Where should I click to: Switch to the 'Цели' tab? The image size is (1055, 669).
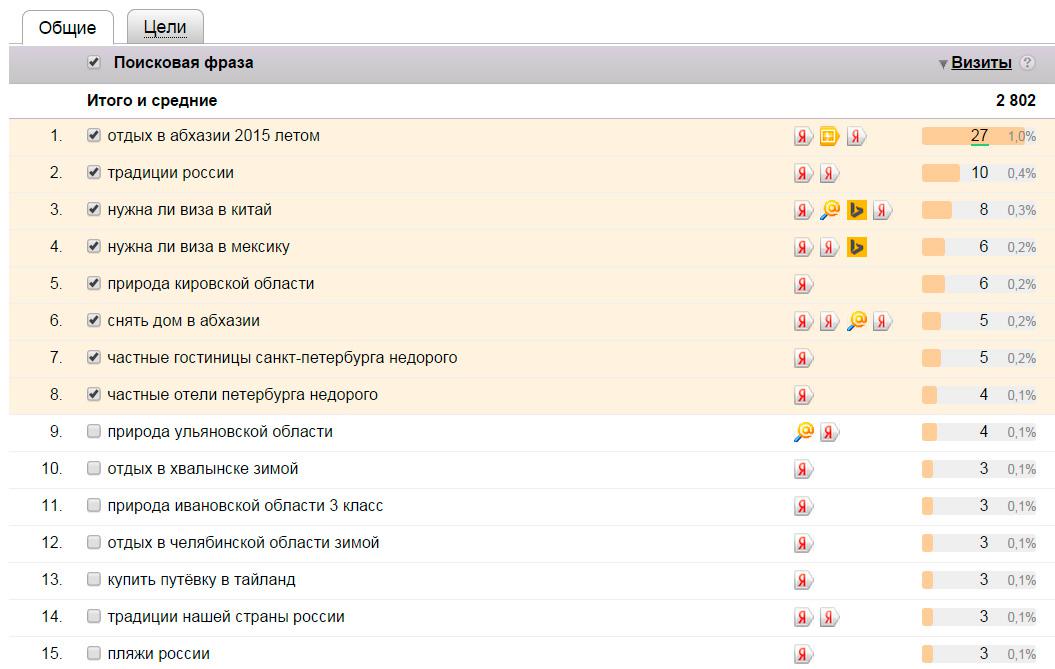[165, 27]
